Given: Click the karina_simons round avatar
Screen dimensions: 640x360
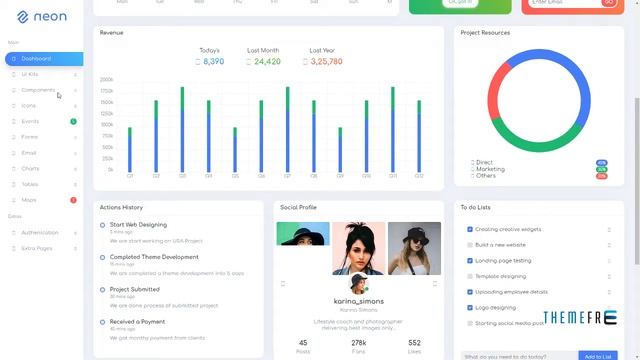Looking at the screenshot, I should (359, 284).
